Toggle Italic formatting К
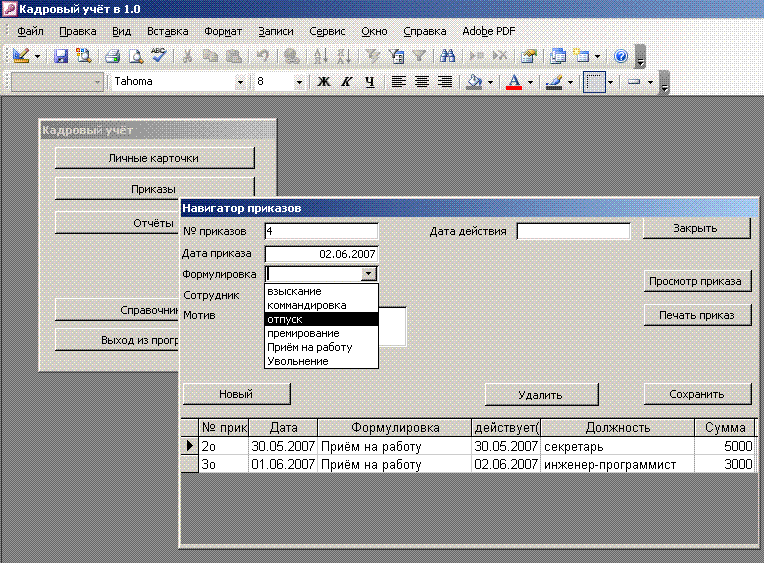 coord(346,81)
